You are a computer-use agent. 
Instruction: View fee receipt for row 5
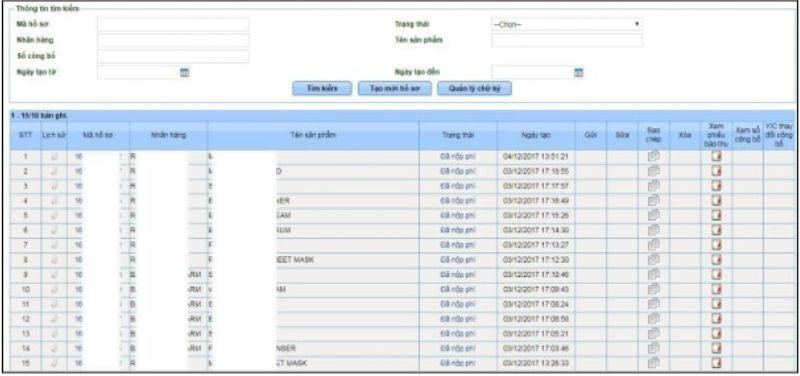click(717, 216)
